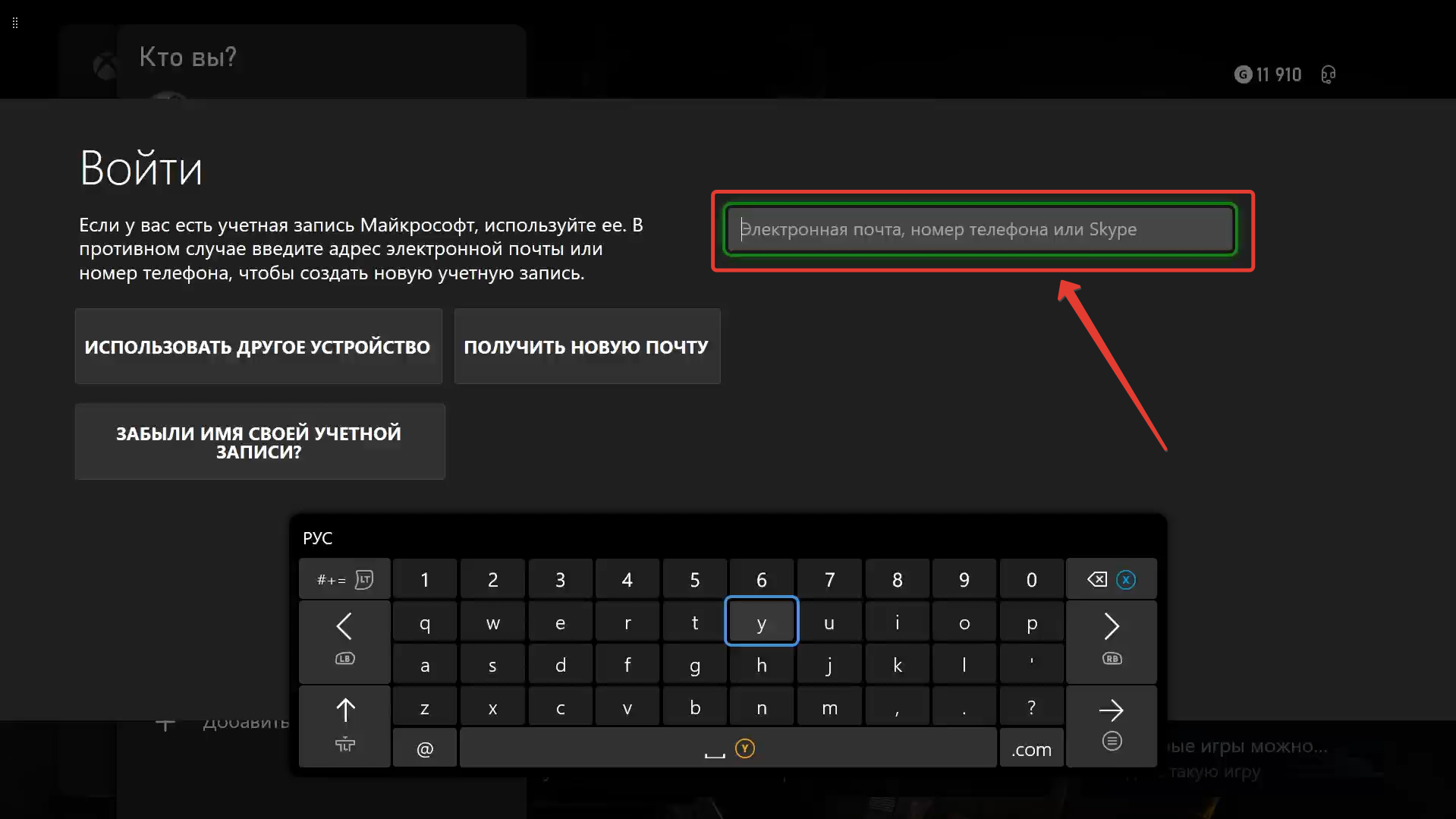Click the 'Получить новую почту' button
This screenshot has height=819, width=1456.
(x=586, y=347)
